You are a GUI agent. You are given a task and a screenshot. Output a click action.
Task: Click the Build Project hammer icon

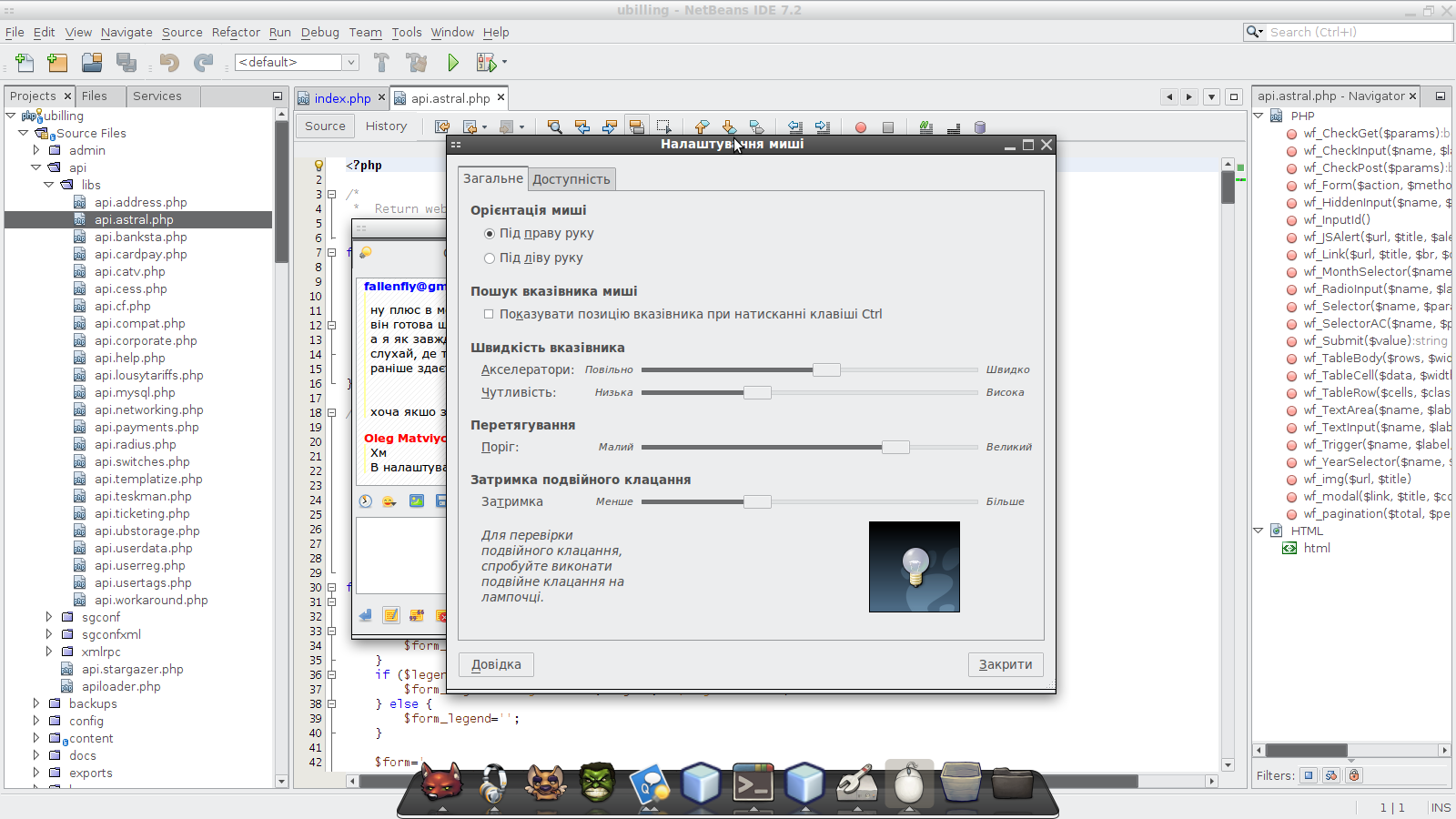point(381,63)
